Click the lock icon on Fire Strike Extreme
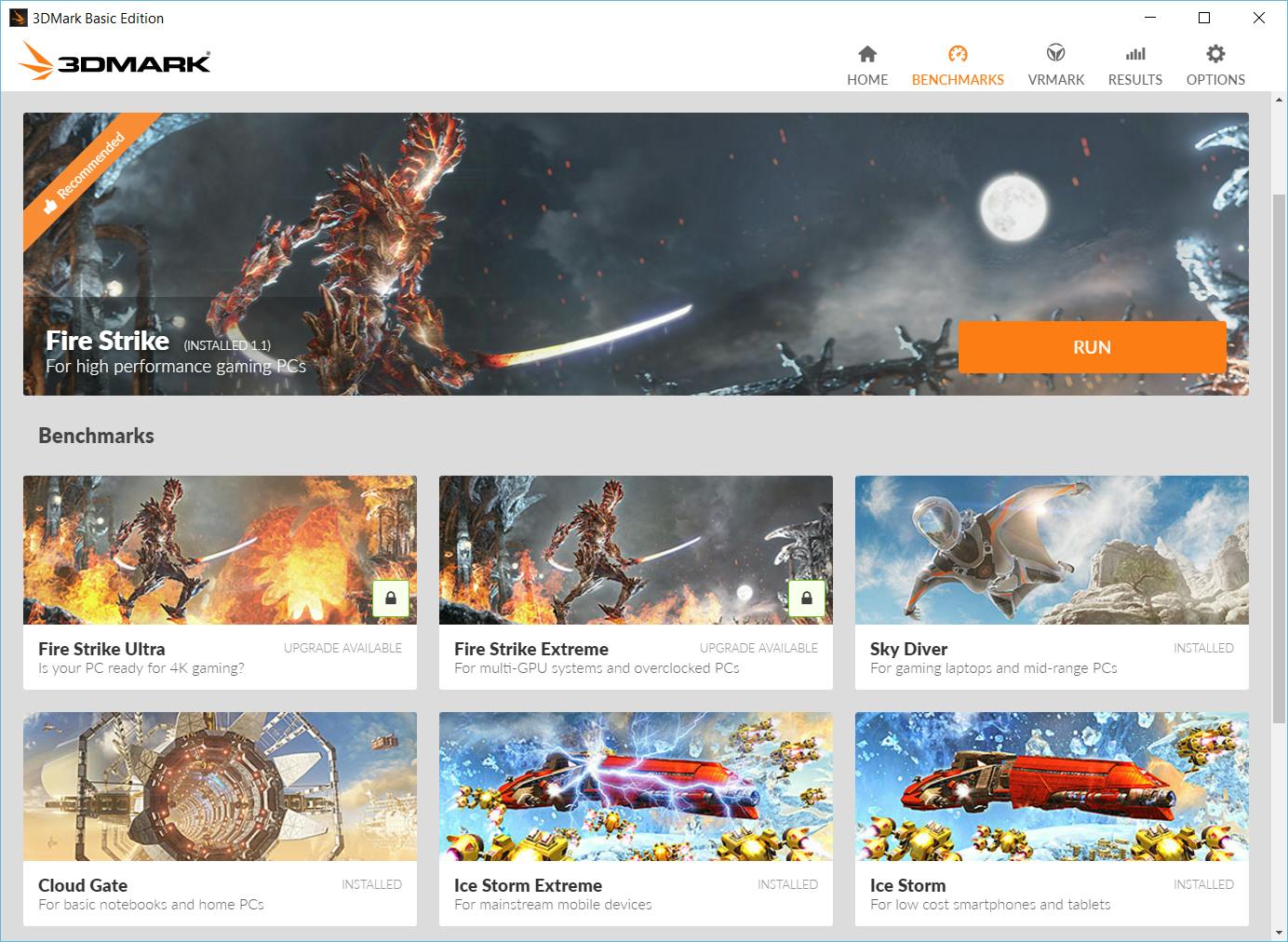 pyautogui.click(x=807, y=598)
